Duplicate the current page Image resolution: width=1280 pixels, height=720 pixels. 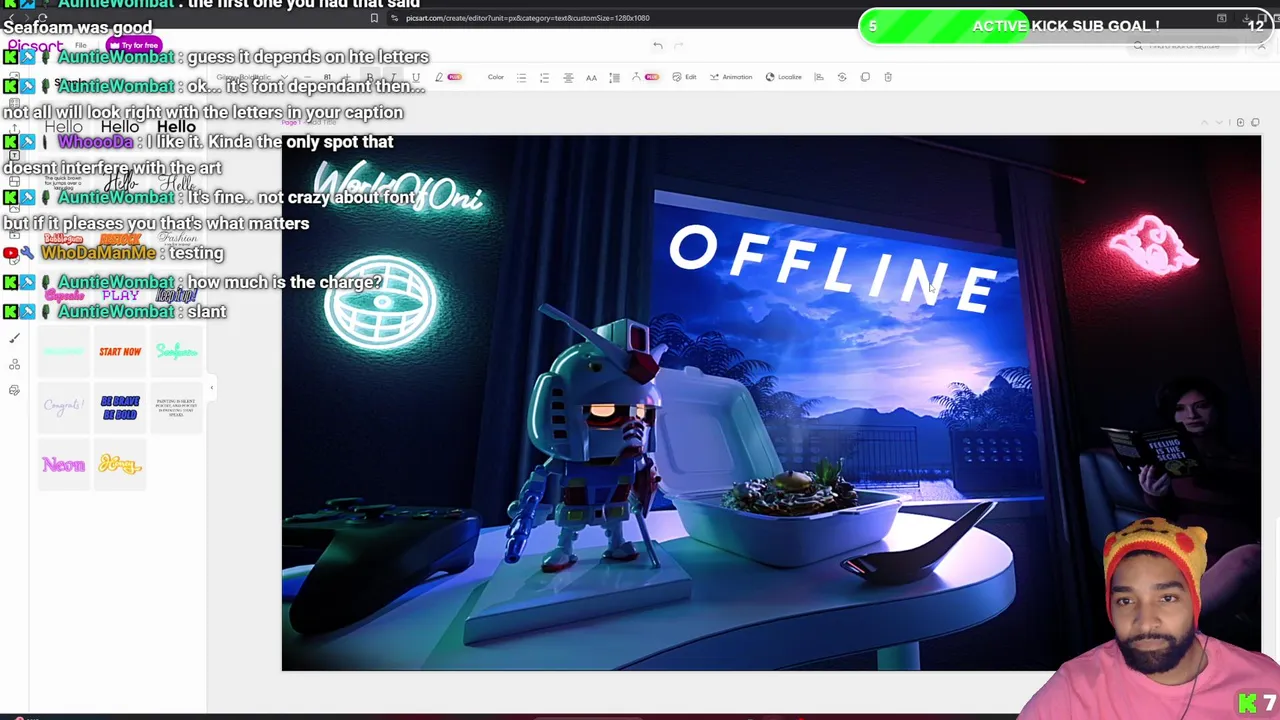(x=1256, y=123)
